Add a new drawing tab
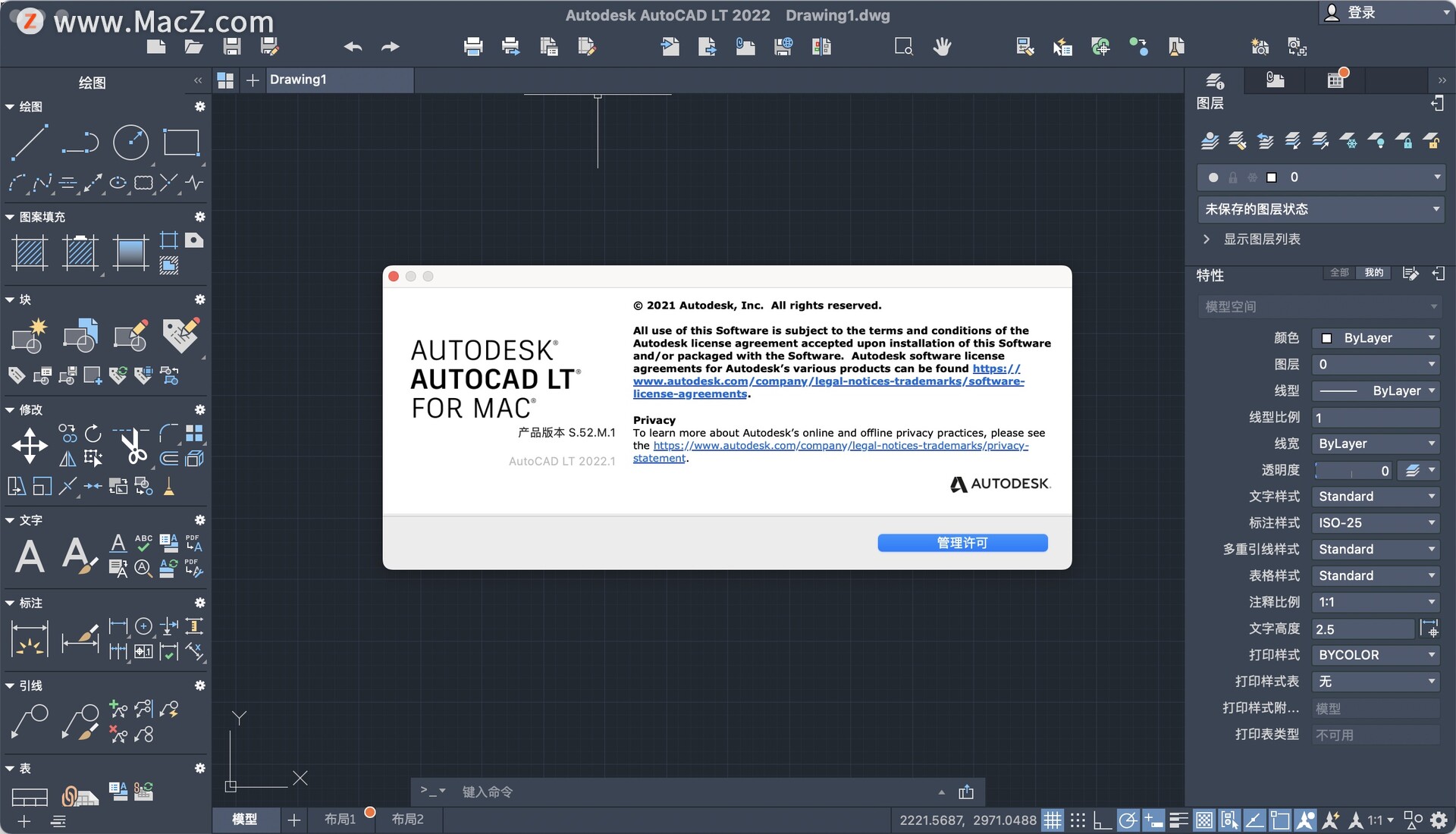 [253, 80]
